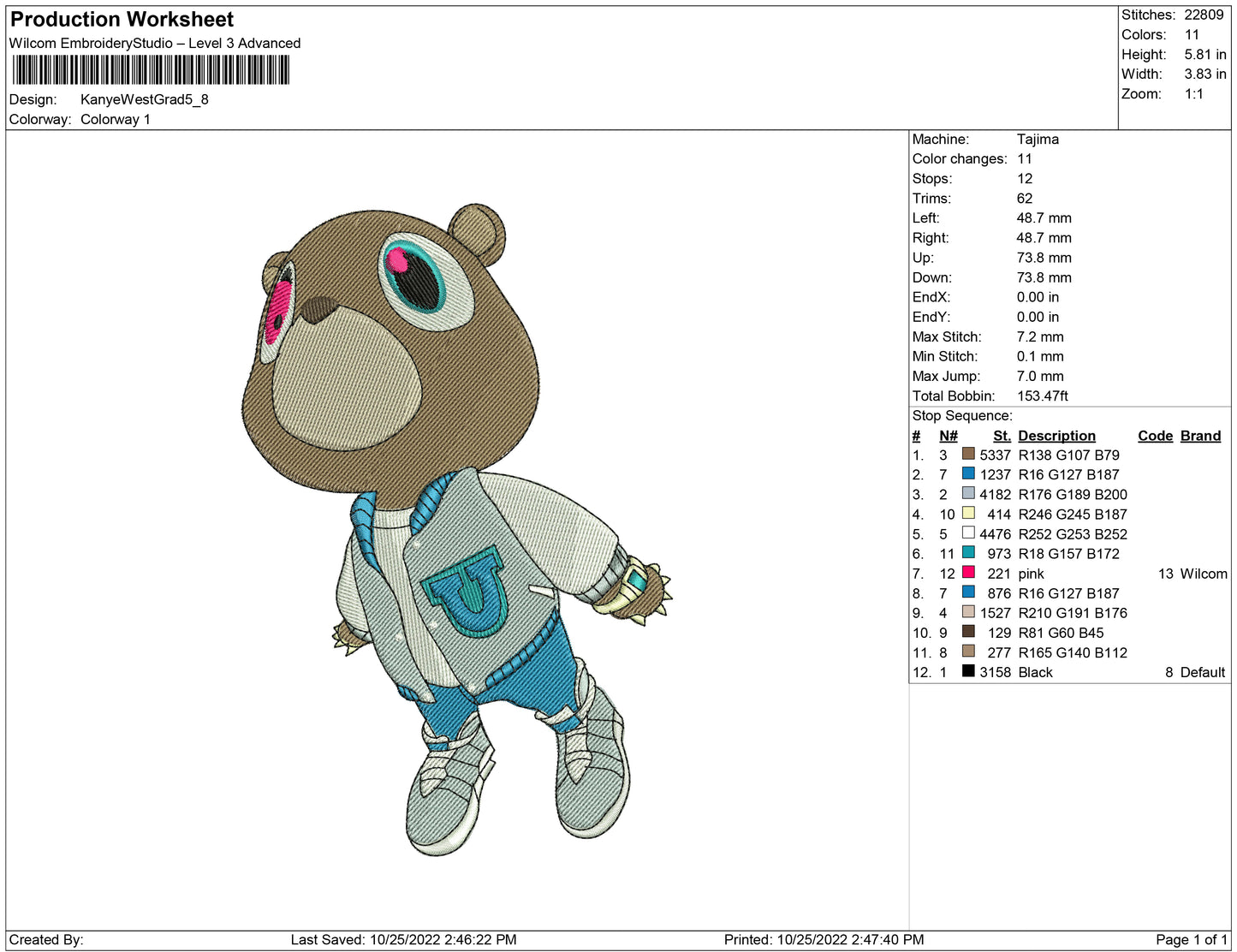
Task: Select the brand 'Default' in the Black row
Action: (x=1203, y=672)
